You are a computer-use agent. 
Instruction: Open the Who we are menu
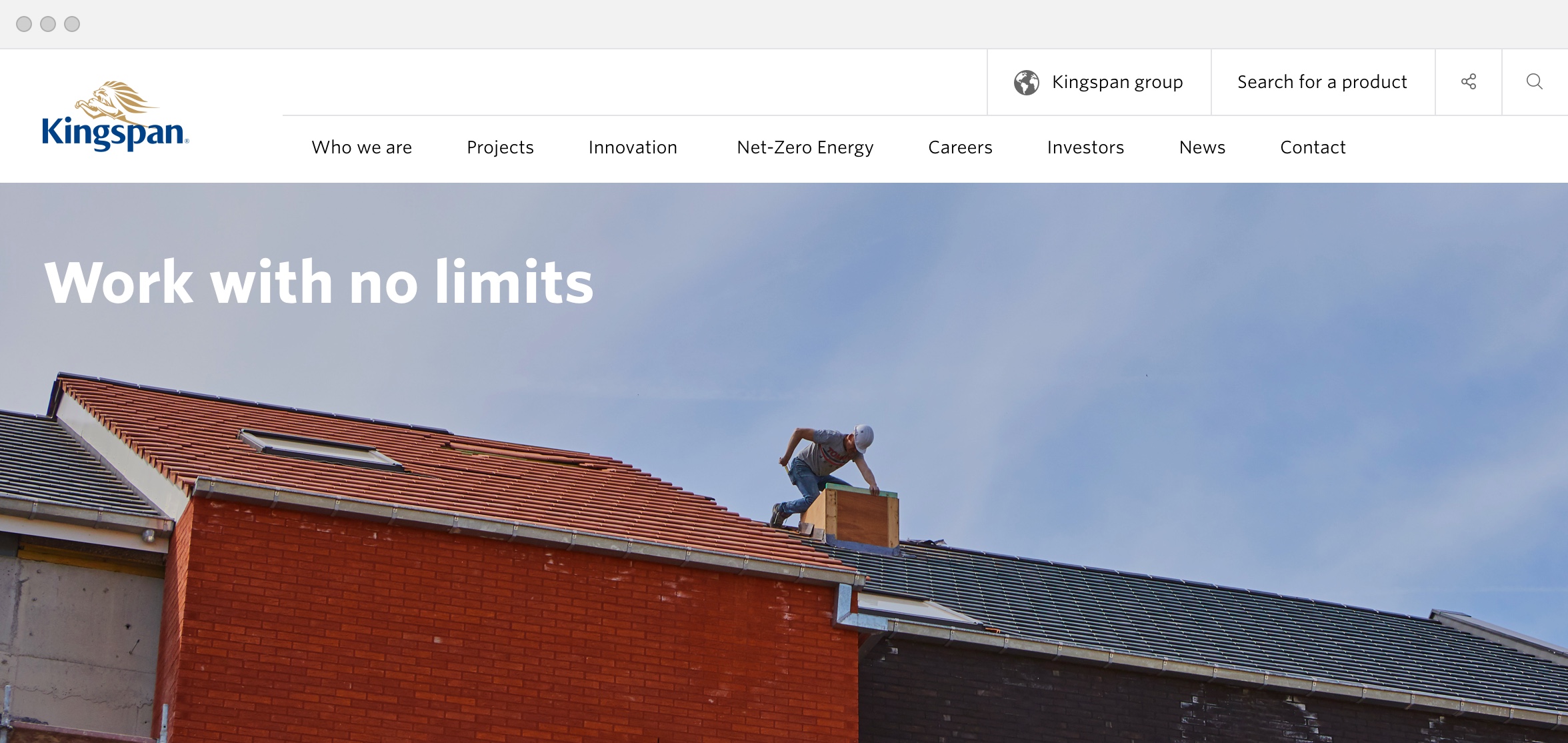[362, 147]
